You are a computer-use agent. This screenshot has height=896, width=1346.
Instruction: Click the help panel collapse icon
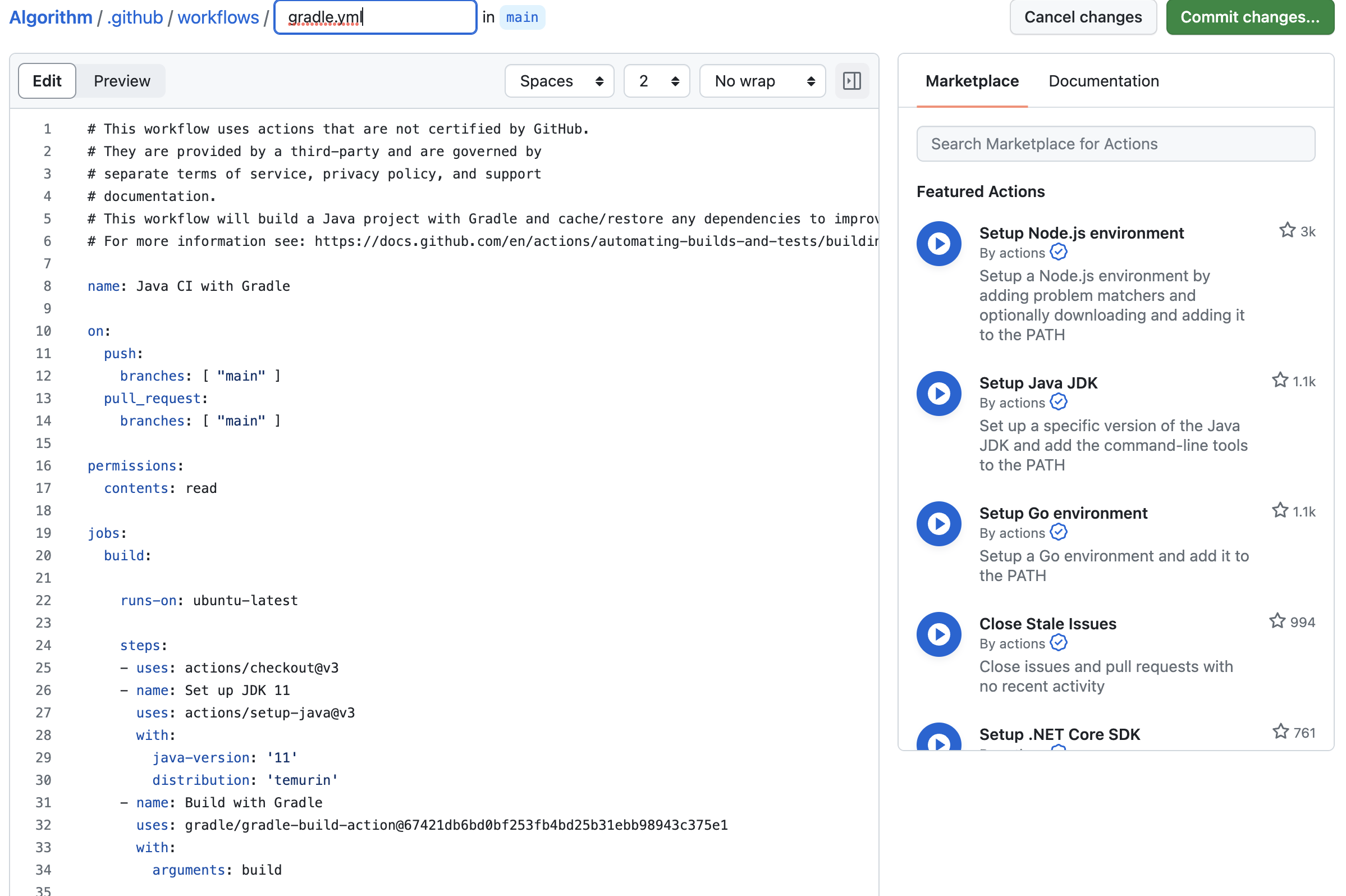tap(851, 81)
